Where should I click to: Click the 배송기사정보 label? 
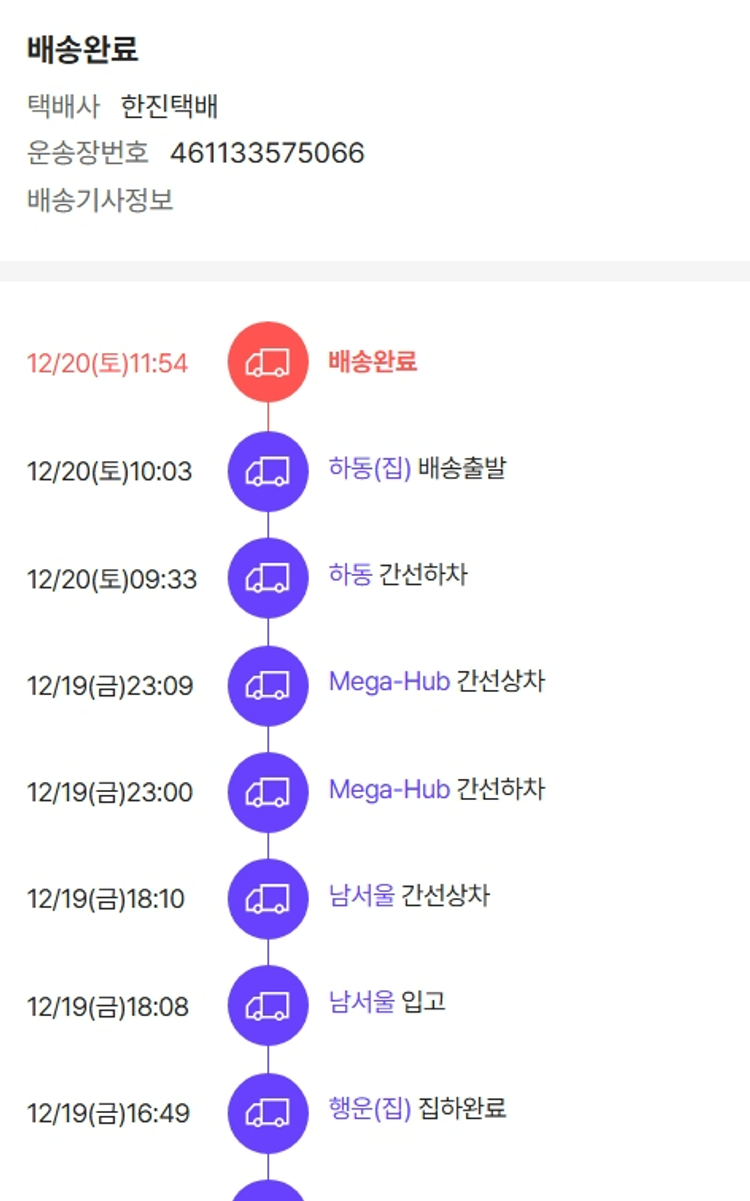point(100,200)
